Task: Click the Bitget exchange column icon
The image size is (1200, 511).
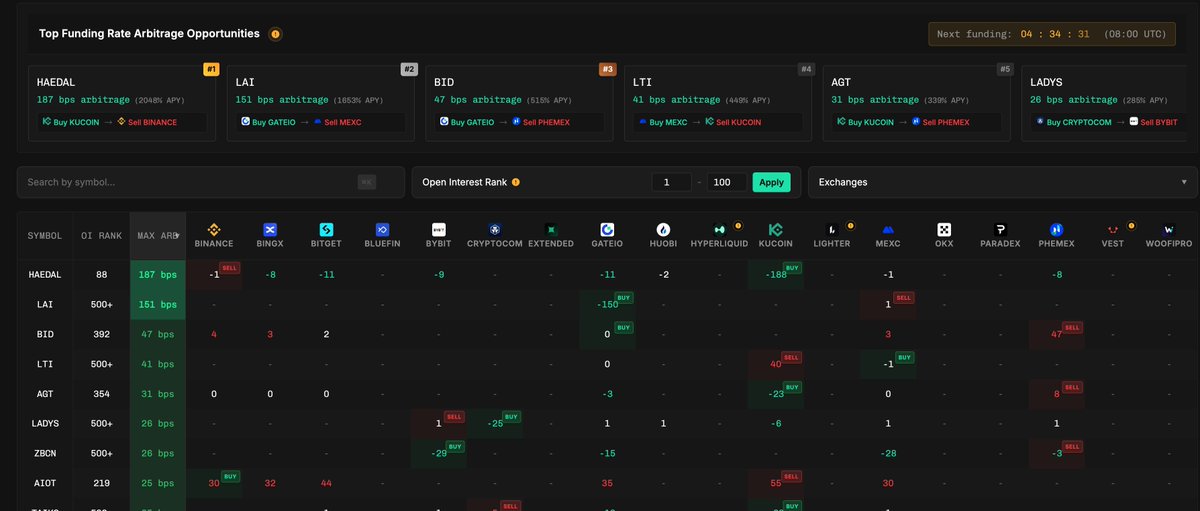Action: 325,230
